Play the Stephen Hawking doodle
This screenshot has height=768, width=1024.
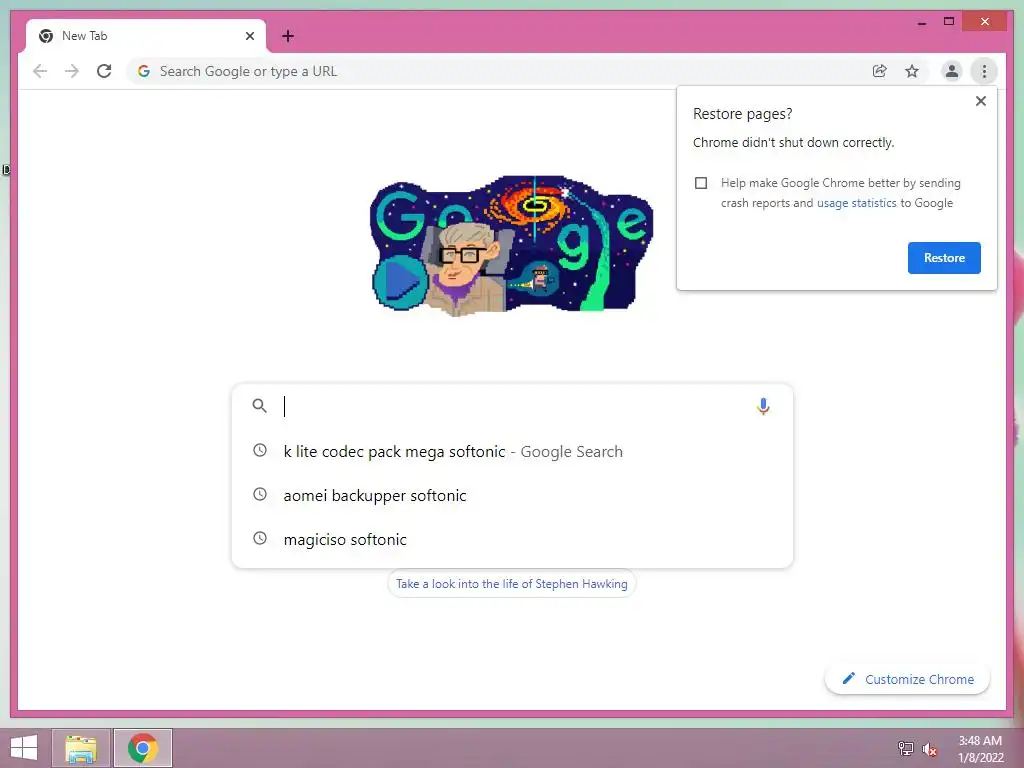[x=400, y=281]
